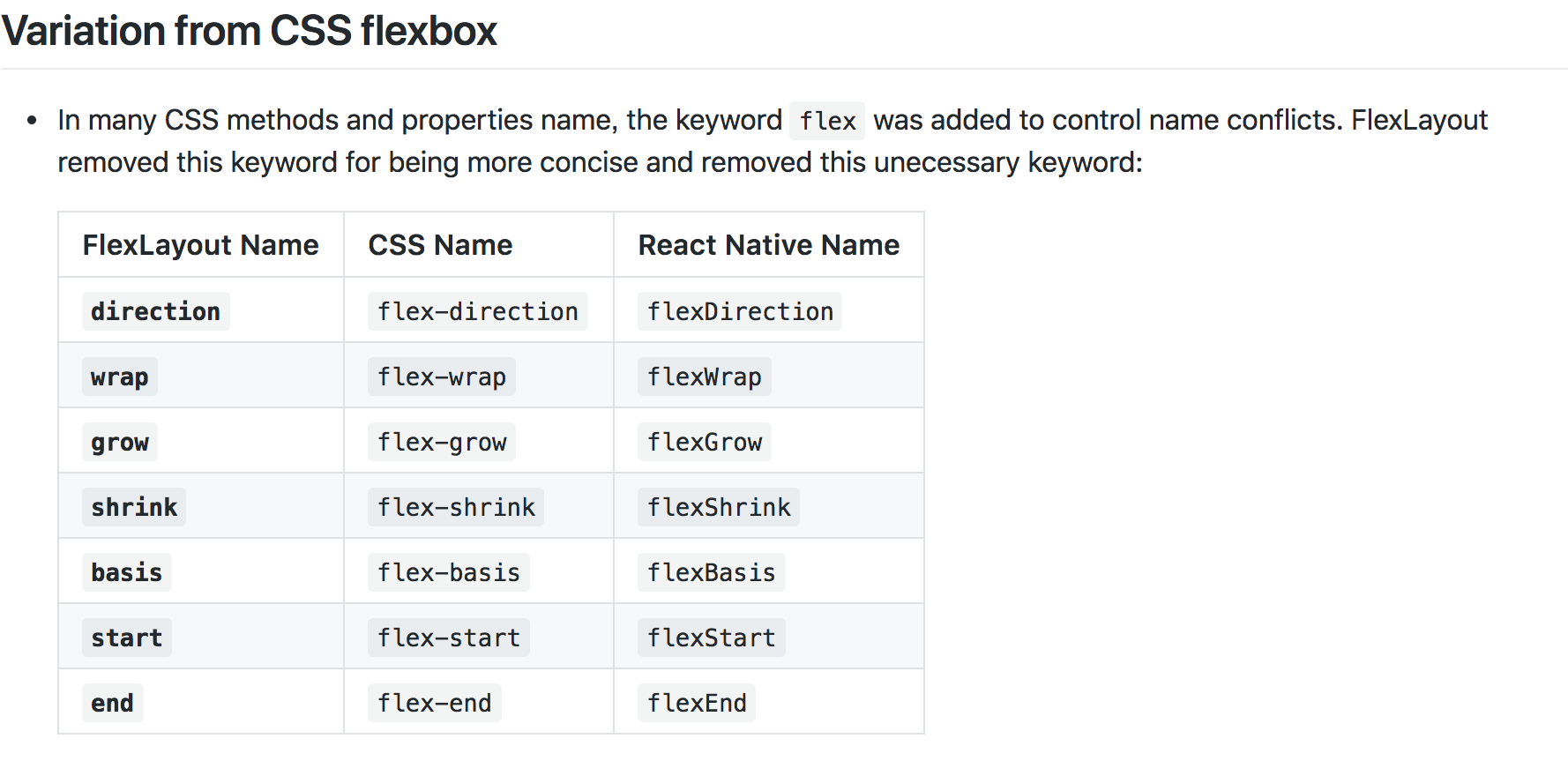Click the 'flexWrap' code cell
This screenshot has width=1568, height=761.
click(x=704, y=377)
